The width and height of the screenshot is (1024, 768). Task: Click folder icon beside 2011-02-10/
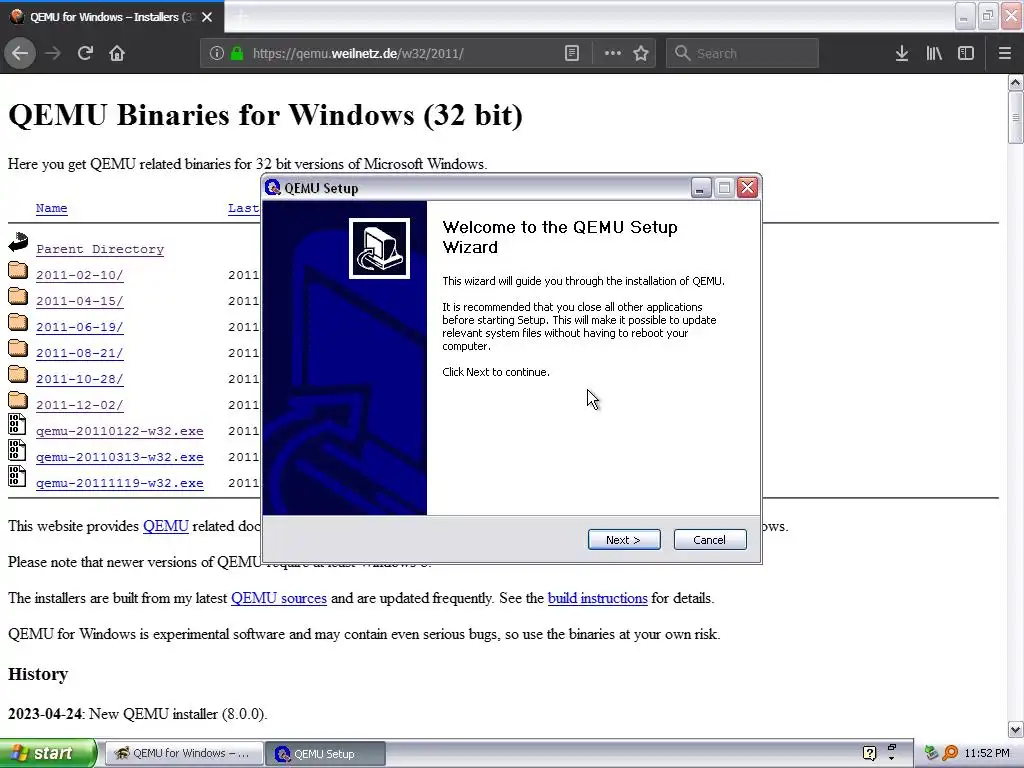[x=18, y=270]
